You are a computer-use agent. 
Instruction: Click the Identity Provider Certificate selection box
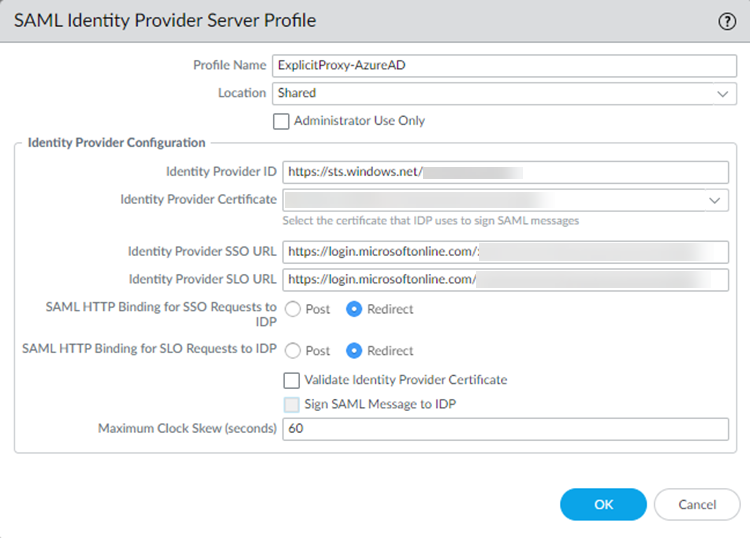pyautogui.click(x=490, y=200)
